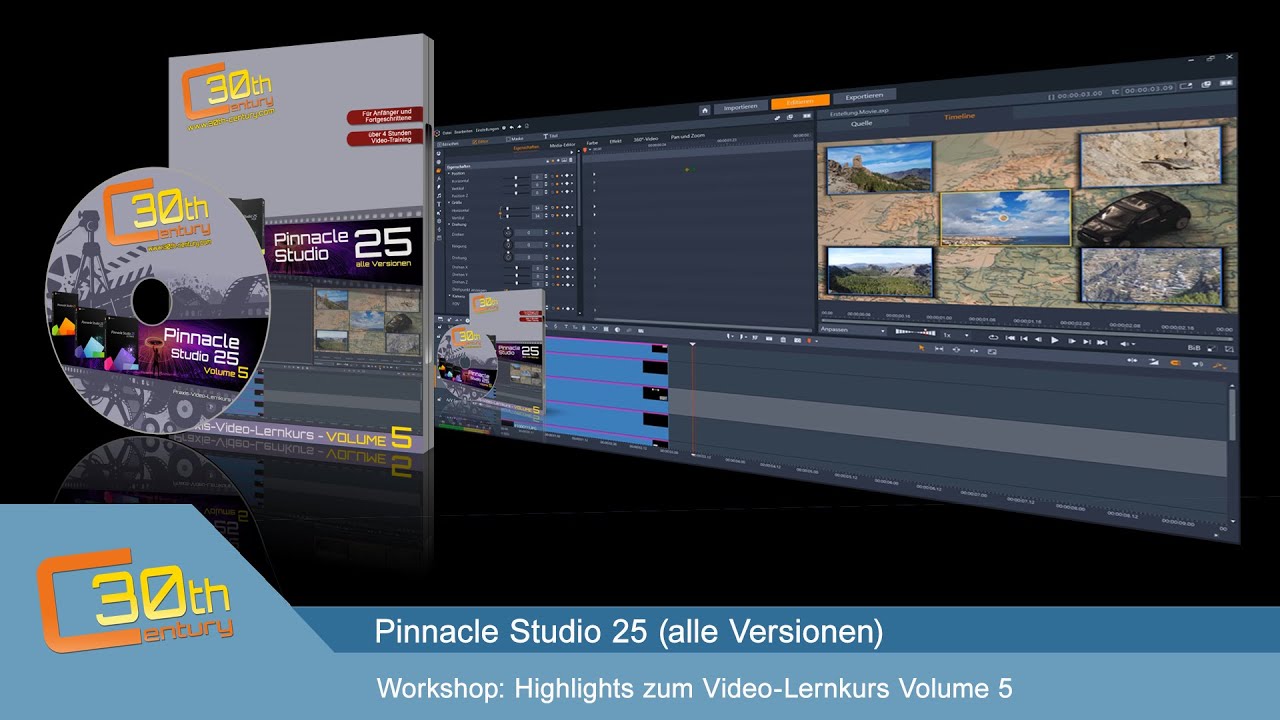This screenshot has height=720, width=1280.
Task: Select the Timeline preview tab
Action: click(959, 117)
